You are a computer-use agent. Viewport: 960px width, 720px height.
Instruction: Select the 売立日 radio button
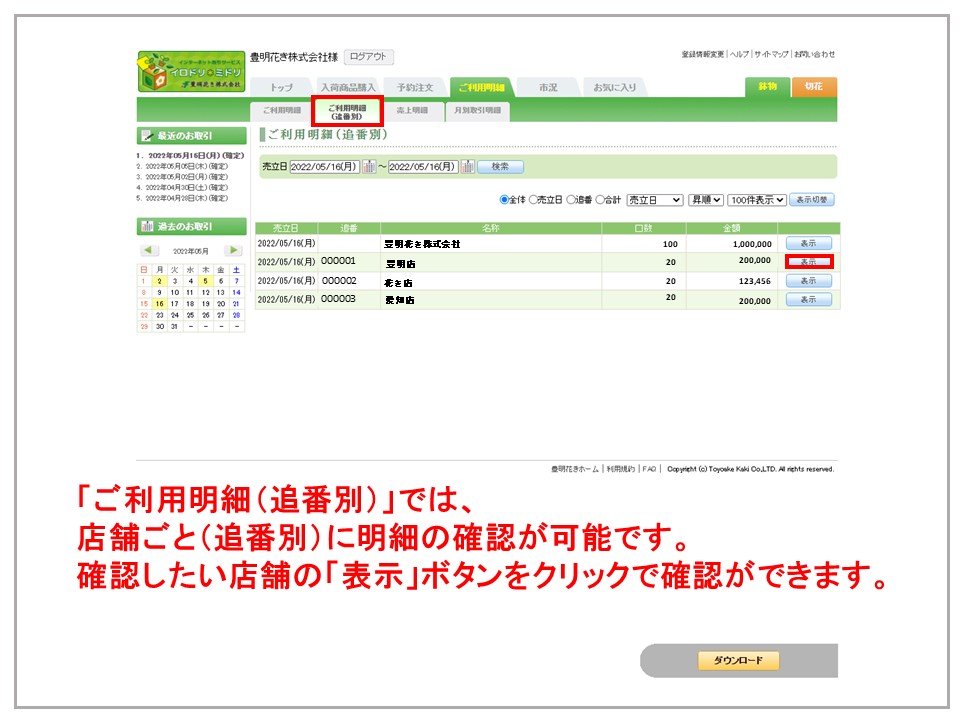click(x=533, y=200)
